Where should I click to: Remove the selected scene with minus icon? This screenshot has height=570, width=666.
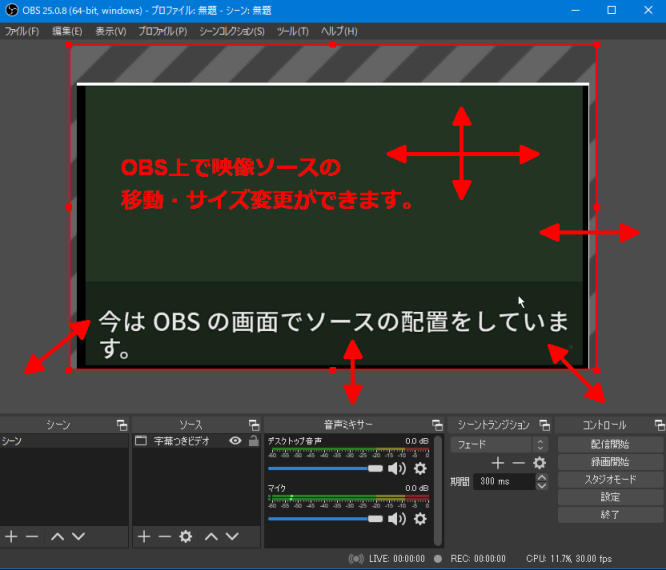point(32,536)
